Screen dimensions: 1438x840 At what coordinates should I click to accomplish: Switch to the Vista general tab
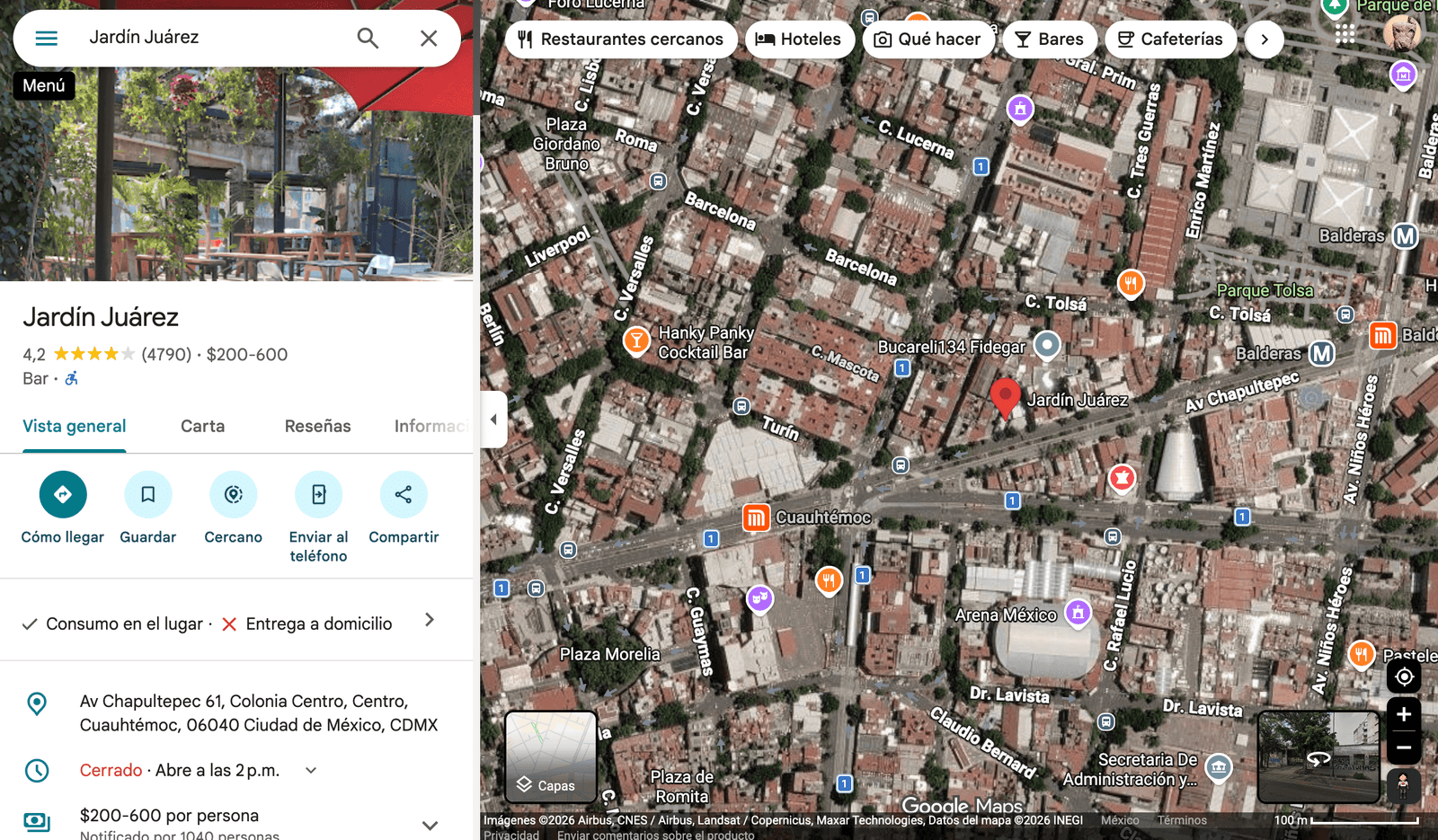(75, 427)
